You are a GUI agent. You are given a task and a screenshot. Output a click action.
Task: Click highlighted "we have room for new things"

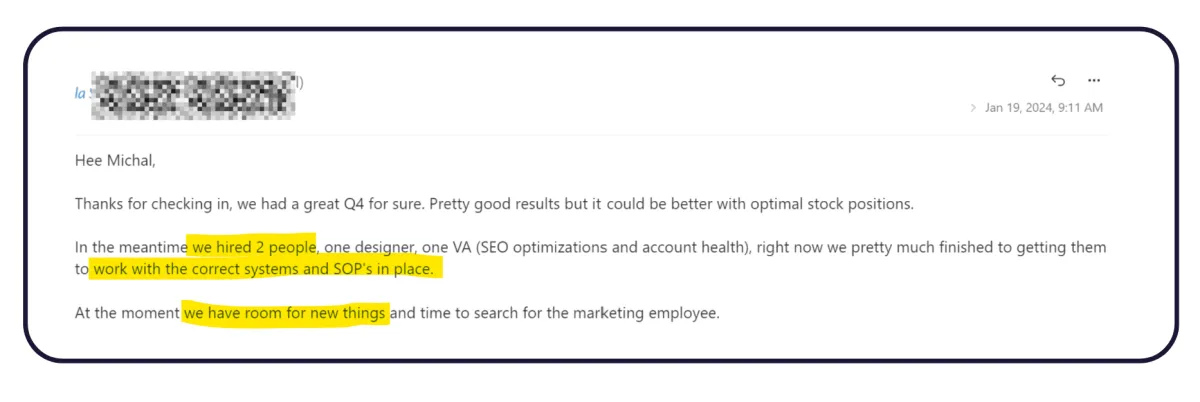point(285,313)
